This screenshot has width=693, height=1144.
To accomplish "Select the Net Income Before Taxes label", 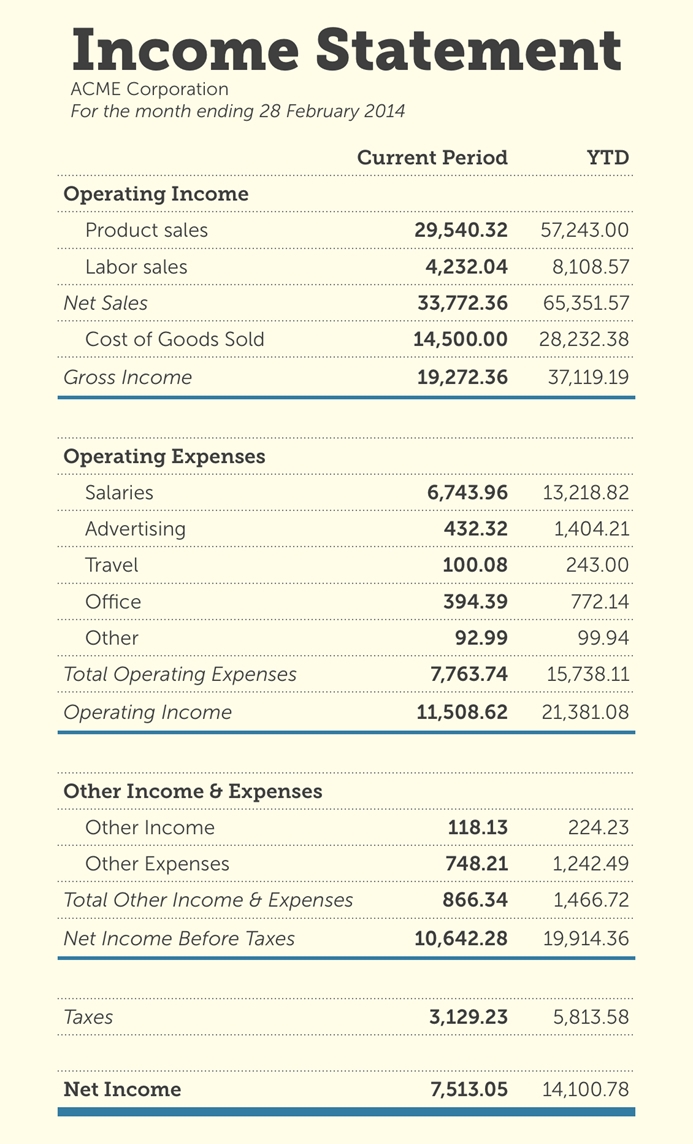I will [179, 938].
